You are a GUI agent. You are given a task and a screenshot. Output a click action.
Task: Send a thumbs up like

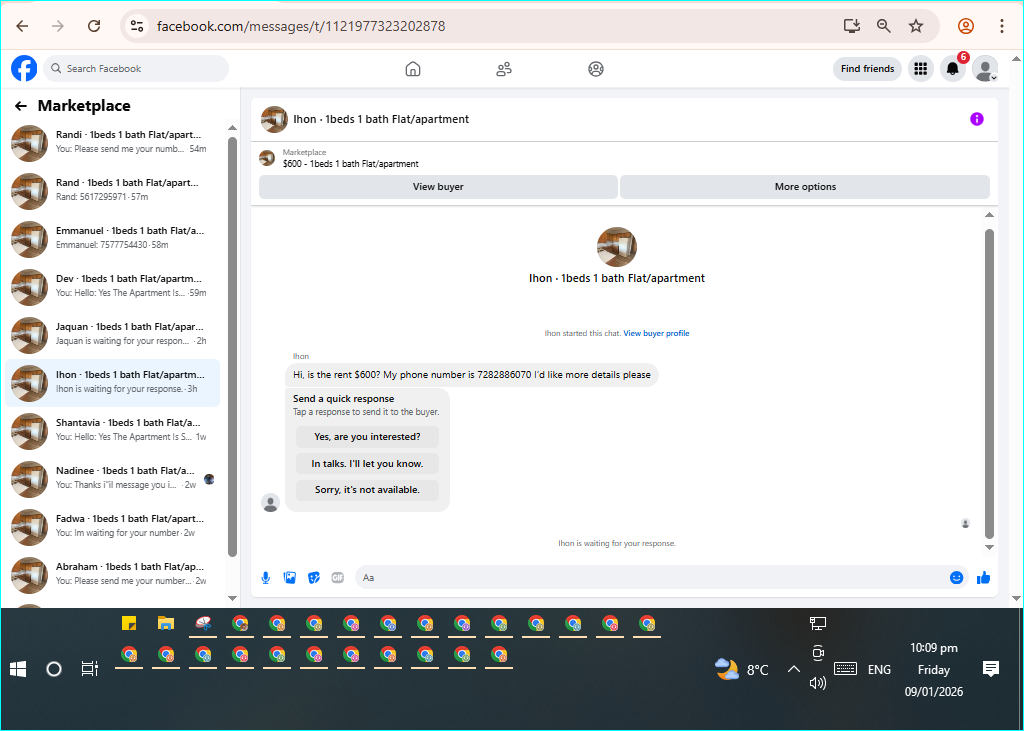click(984, 577)
